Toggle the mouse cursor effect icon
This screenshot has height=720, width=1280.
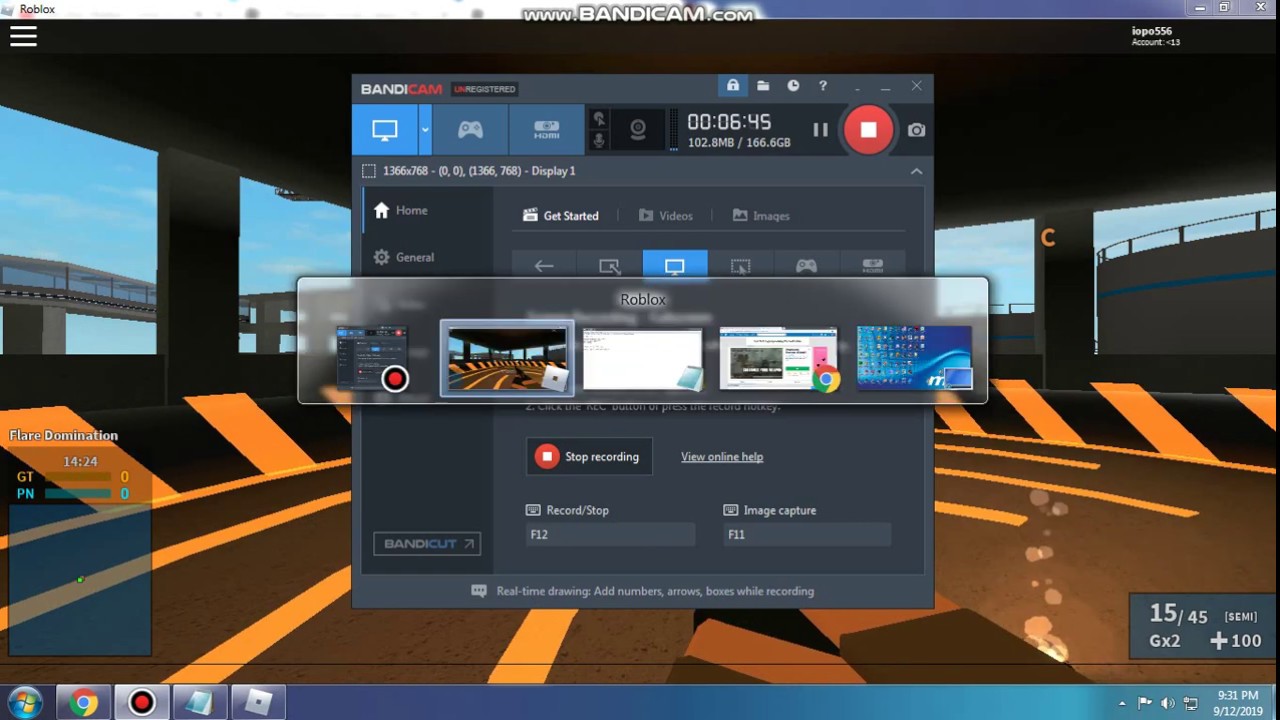pos(599,118)
